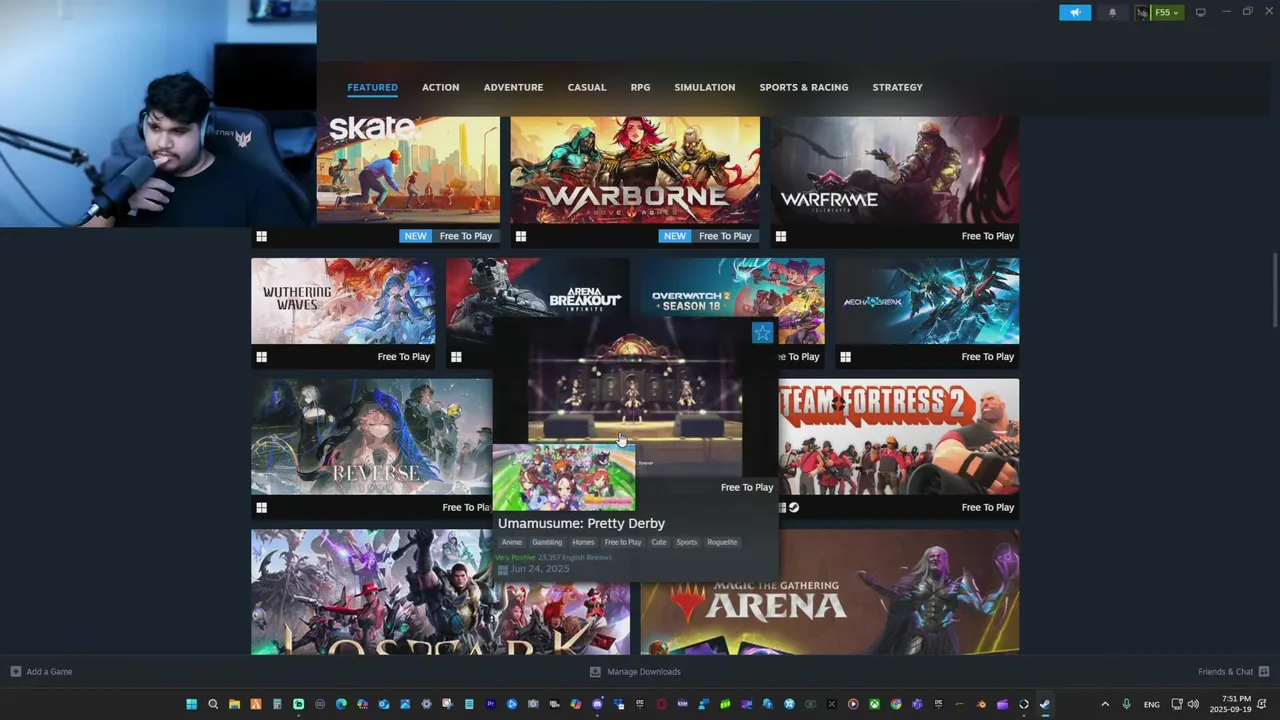The width and height of the screenshot is (1280, 720).
Task: Click NEW badge under Warborne
Action: 675,236
